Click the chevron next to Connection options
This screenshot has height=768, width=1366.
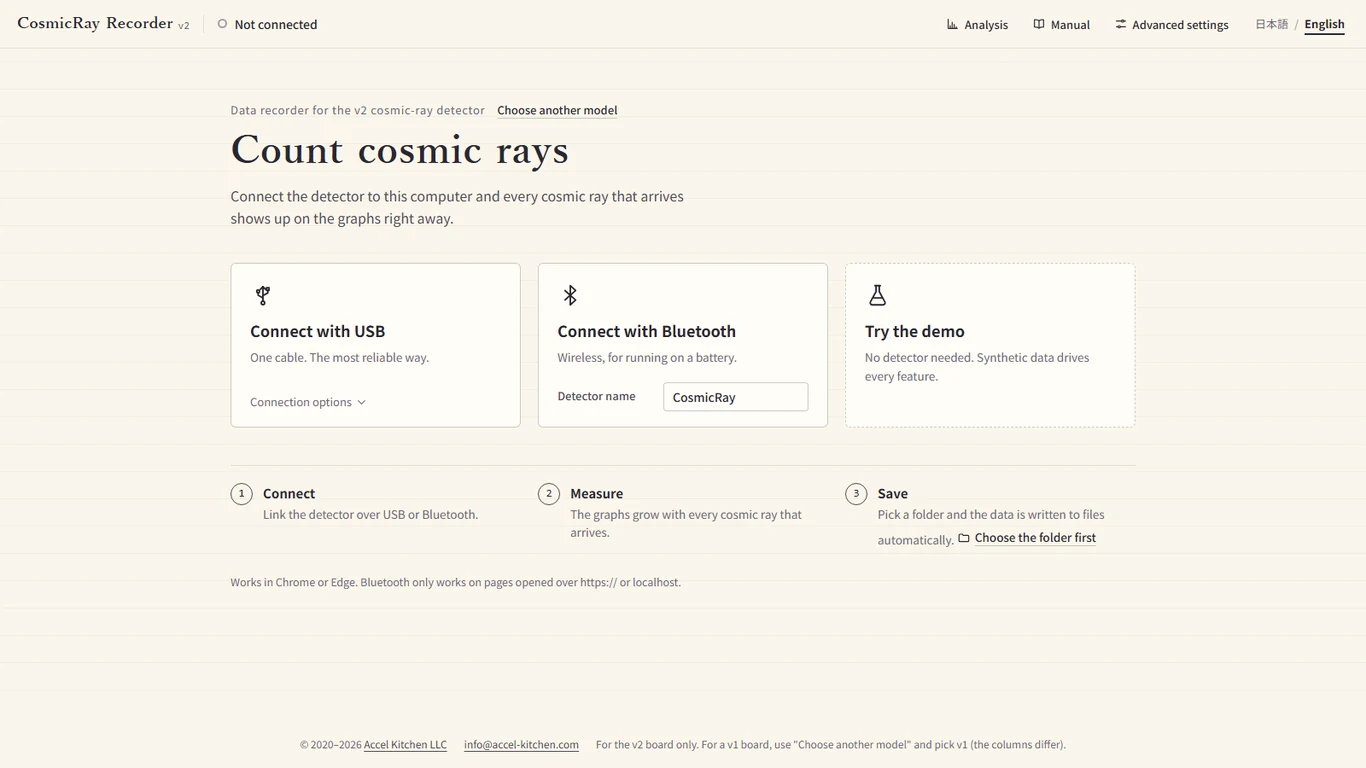click(x=361, y=402)
